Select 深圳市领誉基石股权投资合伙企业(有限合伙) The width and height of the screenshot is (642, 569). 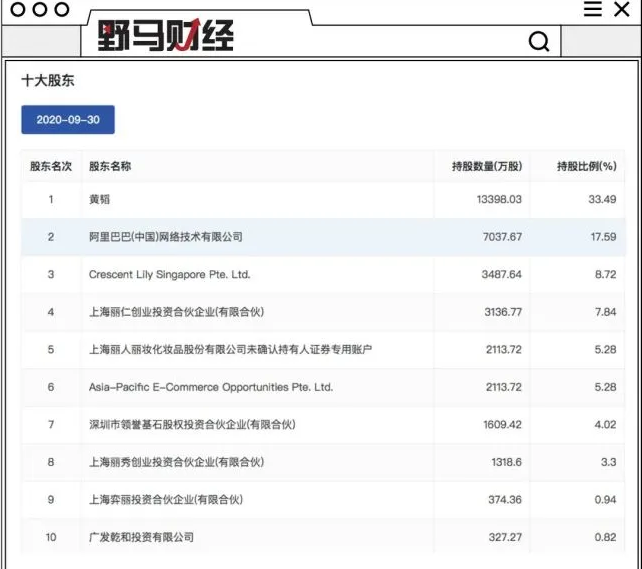192,424
